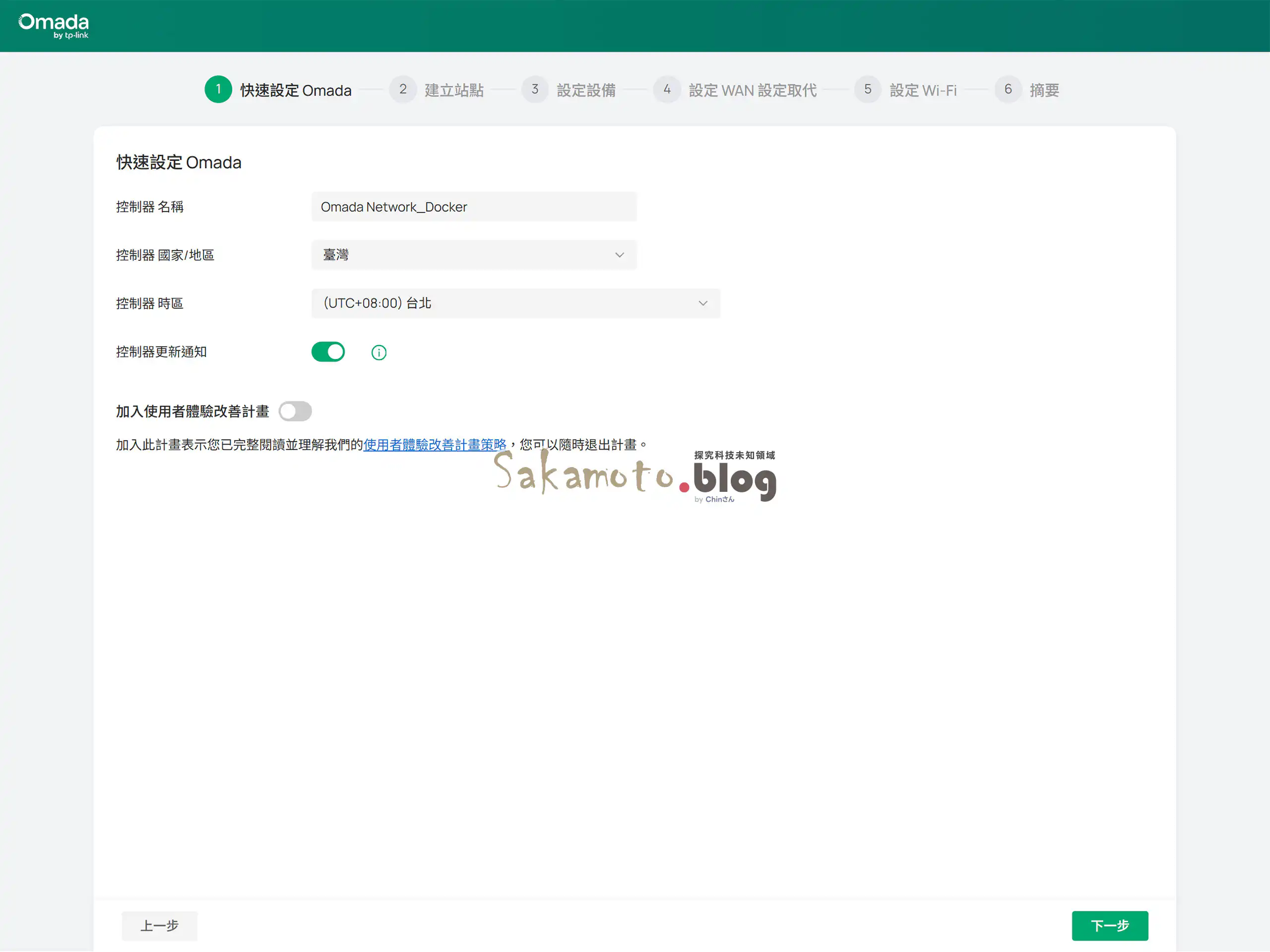1270x952 pixels.
Task: Go to 設定 Wi-Fi step label
Action: [923, 90]
